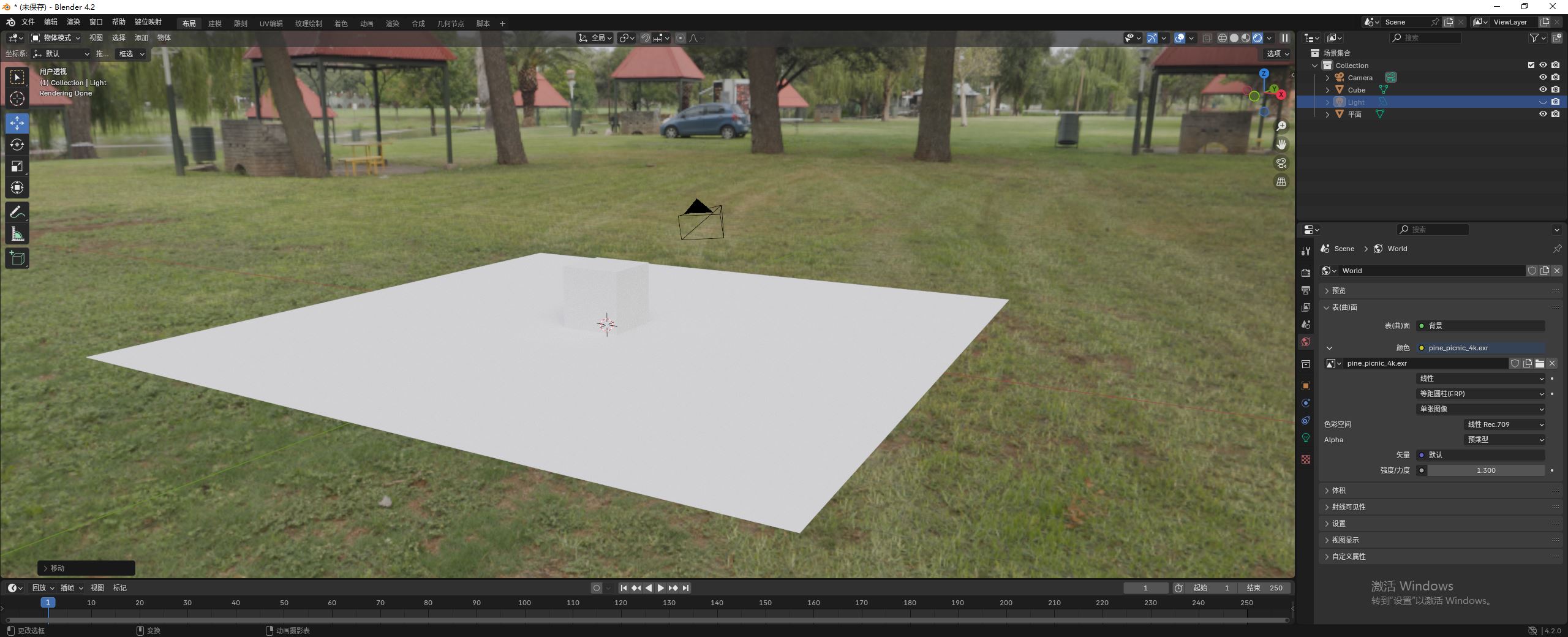Jump to the end frame
This screenshot has height=637, width=1568.
[686, 588]
